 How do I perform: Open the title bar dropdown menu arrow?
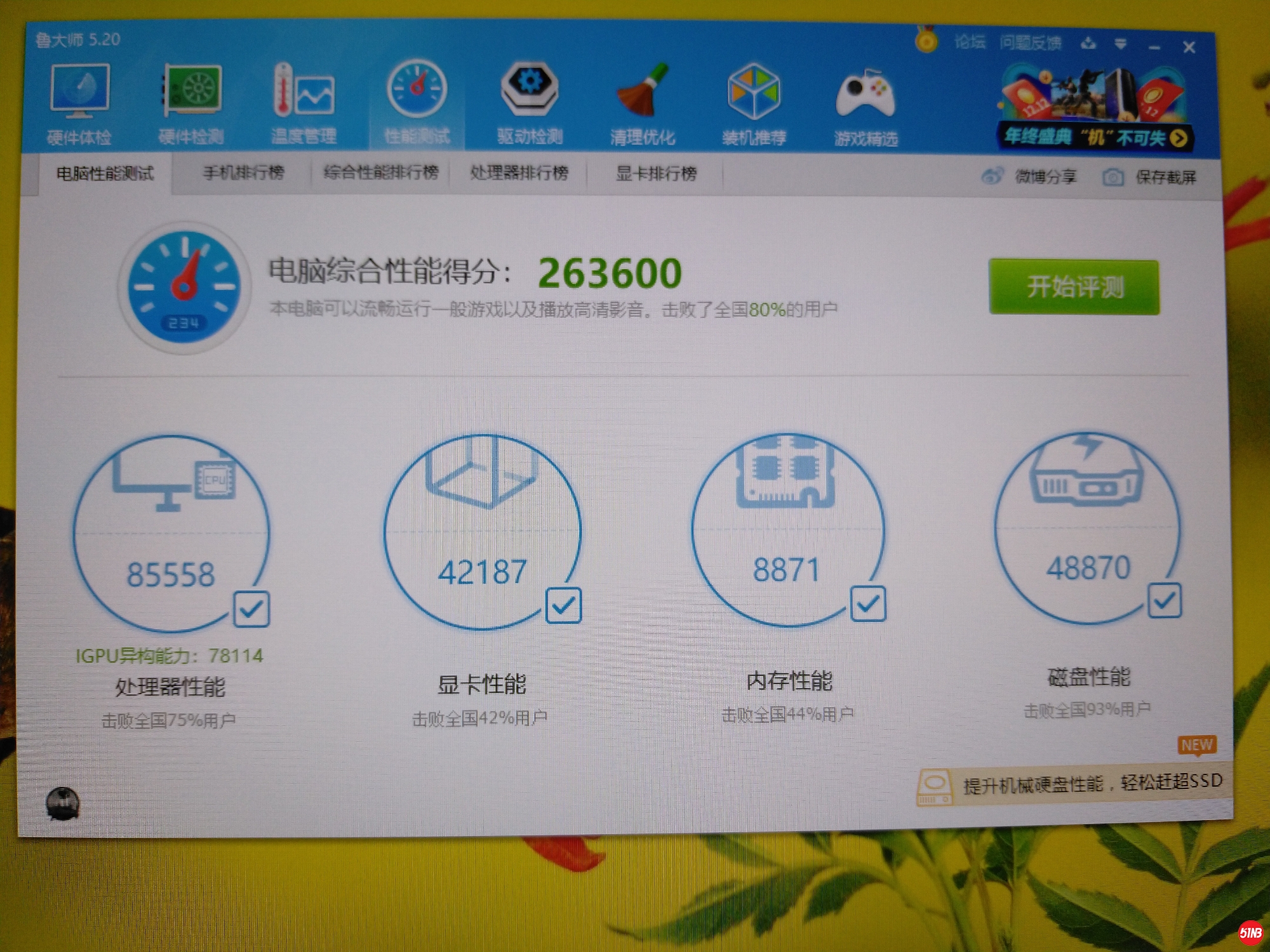tap(1121, 44)
